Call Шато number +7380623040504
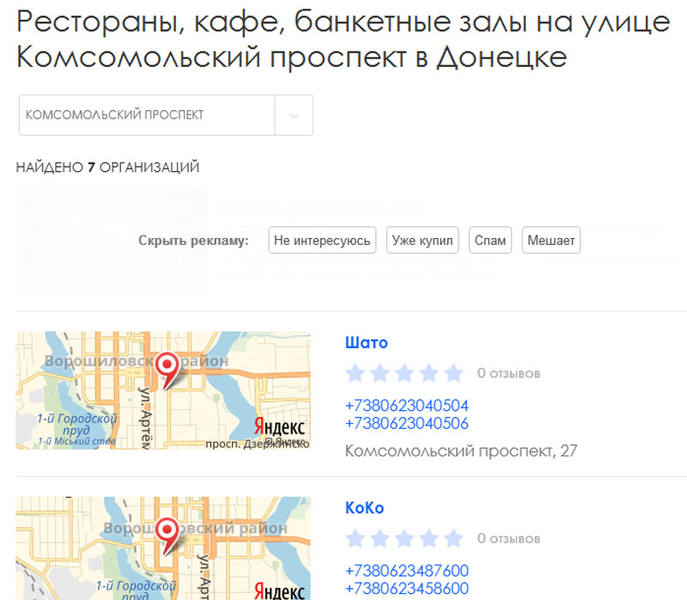This screenshot has height=600, width=687. point(407,405)
